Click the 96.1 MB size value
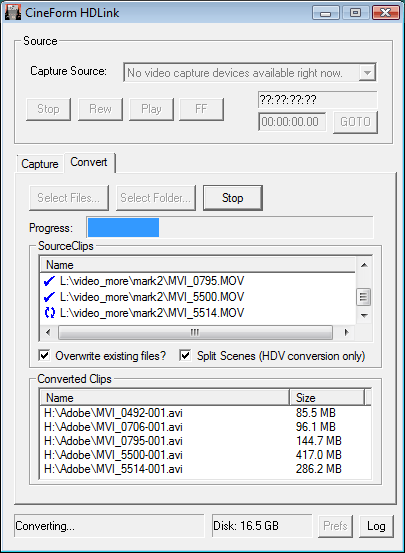 tap(316, 427)
